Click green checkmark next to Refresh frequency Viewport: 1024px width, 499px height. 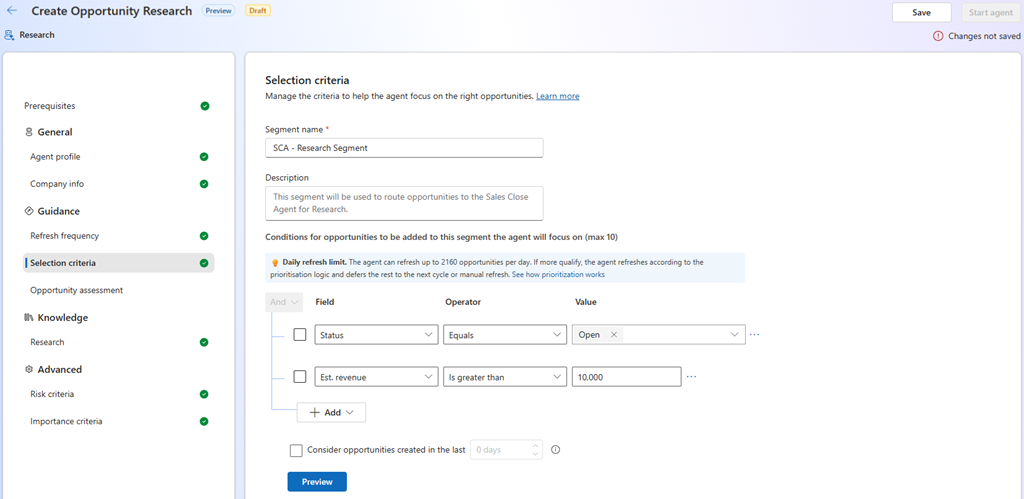[x=204, y=236]
